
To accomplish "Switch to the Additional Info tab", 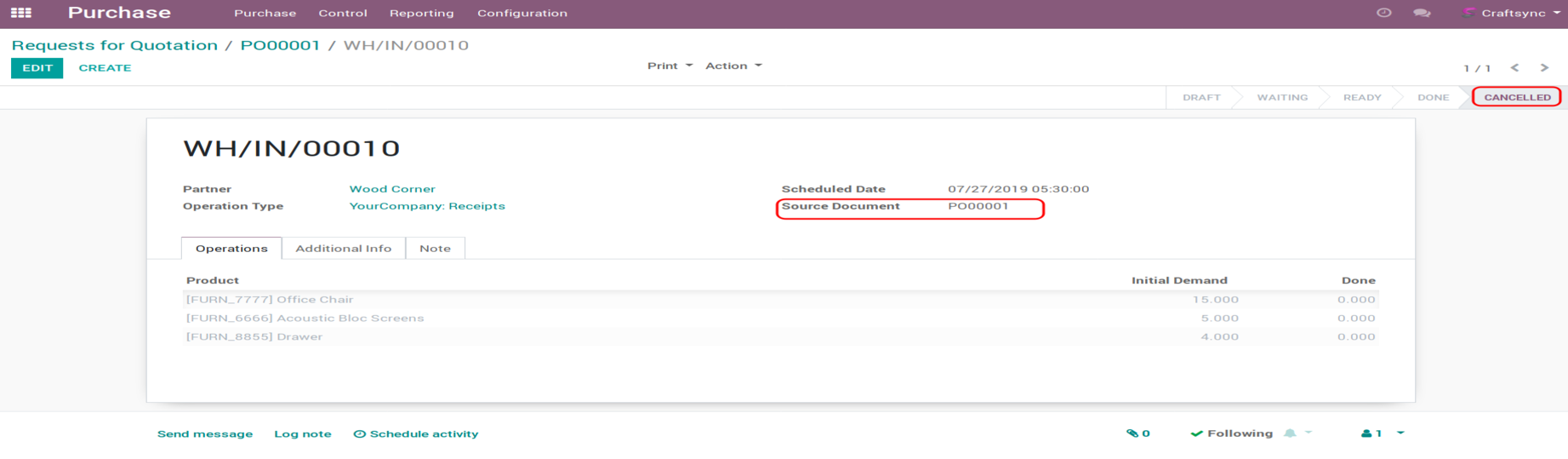I will pyautogui.click(x=343, y=249).
